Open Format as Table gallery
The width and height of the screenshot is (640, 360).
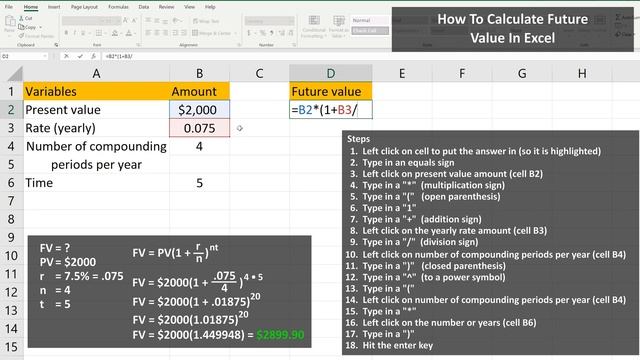pos(338,26)
